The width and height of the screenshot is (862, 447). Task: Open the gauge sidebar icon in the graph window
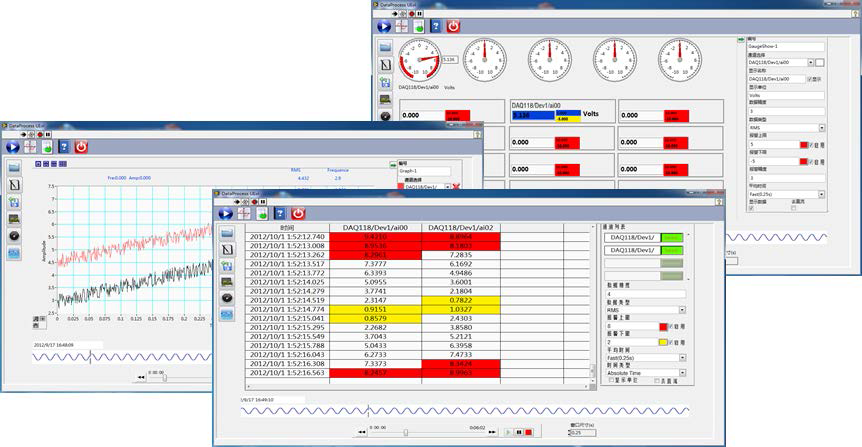click(14, 236)
